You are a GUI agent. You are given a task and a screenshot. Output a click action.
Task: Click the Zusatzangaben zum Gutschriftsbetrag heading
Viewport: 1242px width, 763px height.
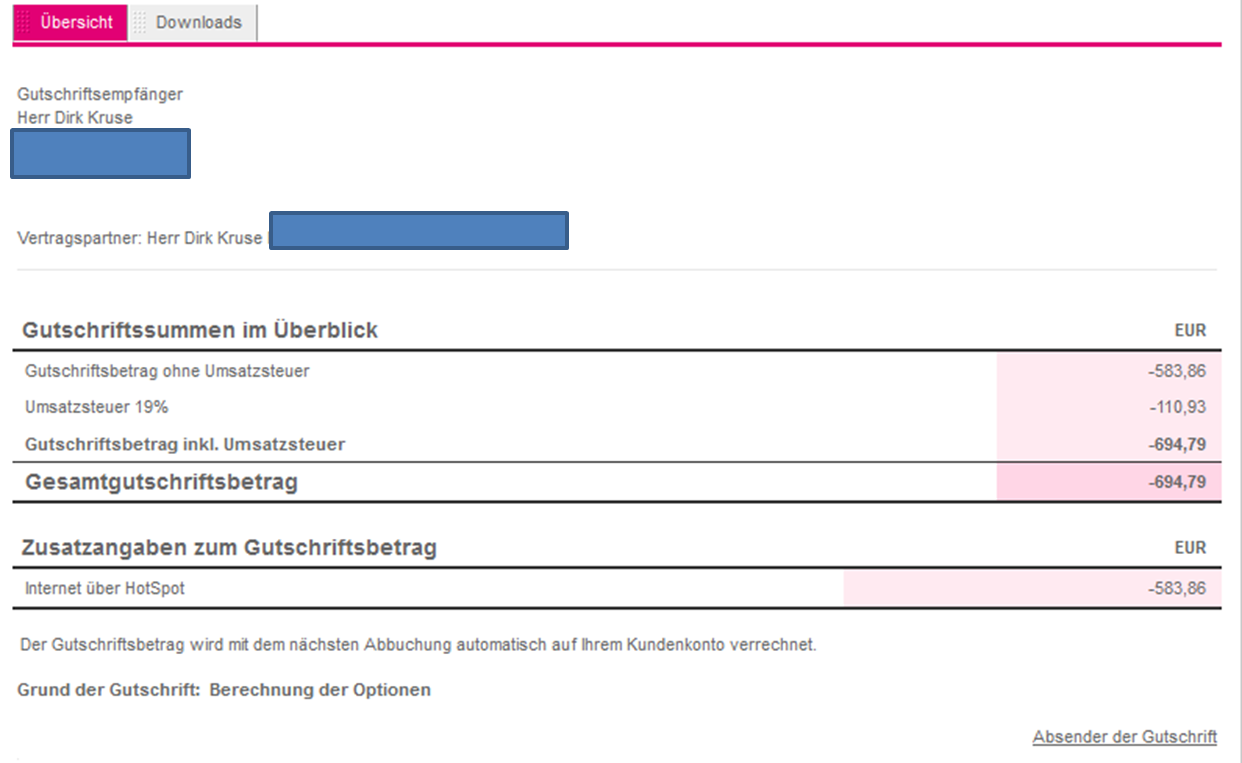point(230,548)
